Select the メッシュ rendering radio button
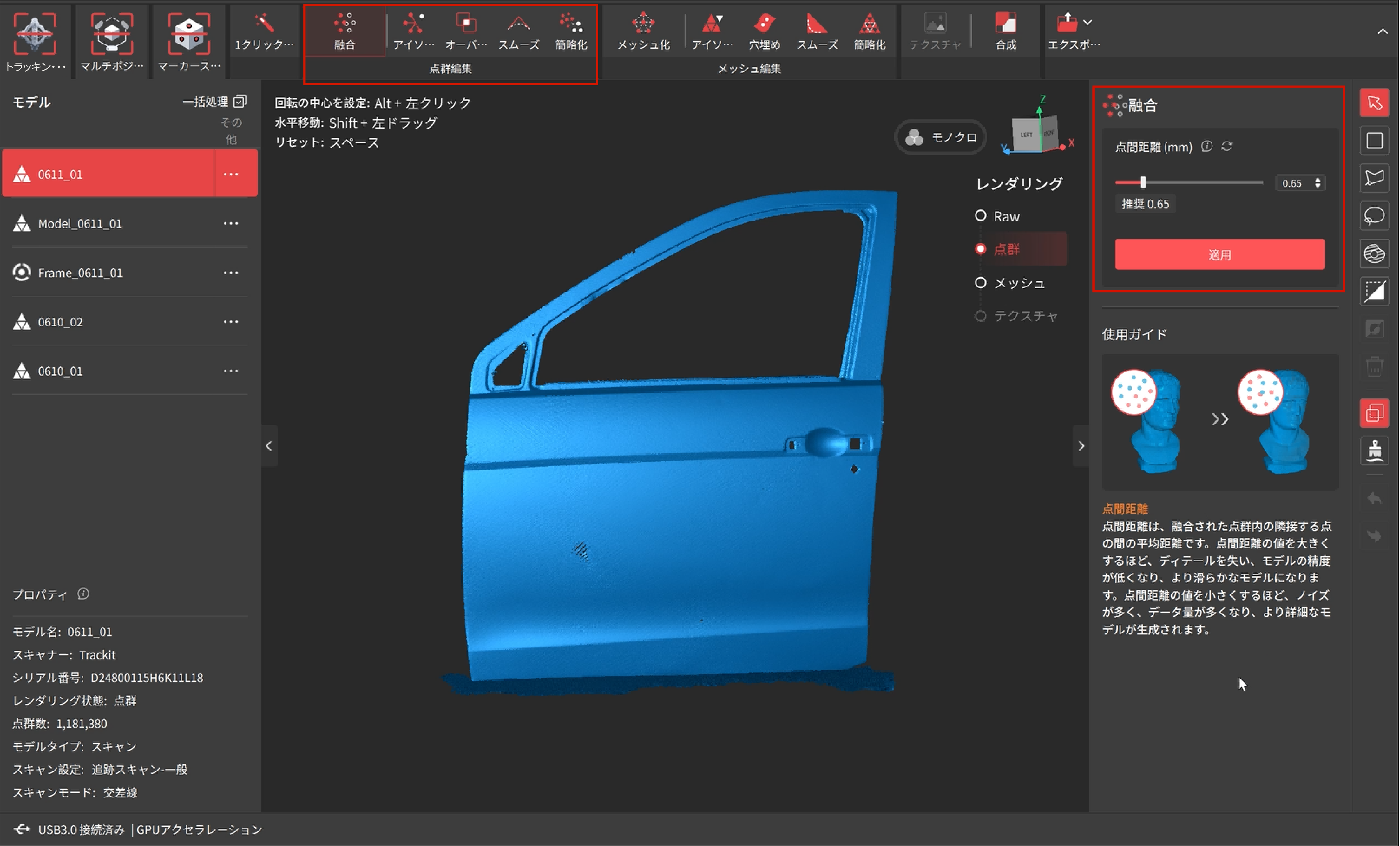Image resolution: width=1400 pixels, height=846 pixels. (x=981, y=283)
